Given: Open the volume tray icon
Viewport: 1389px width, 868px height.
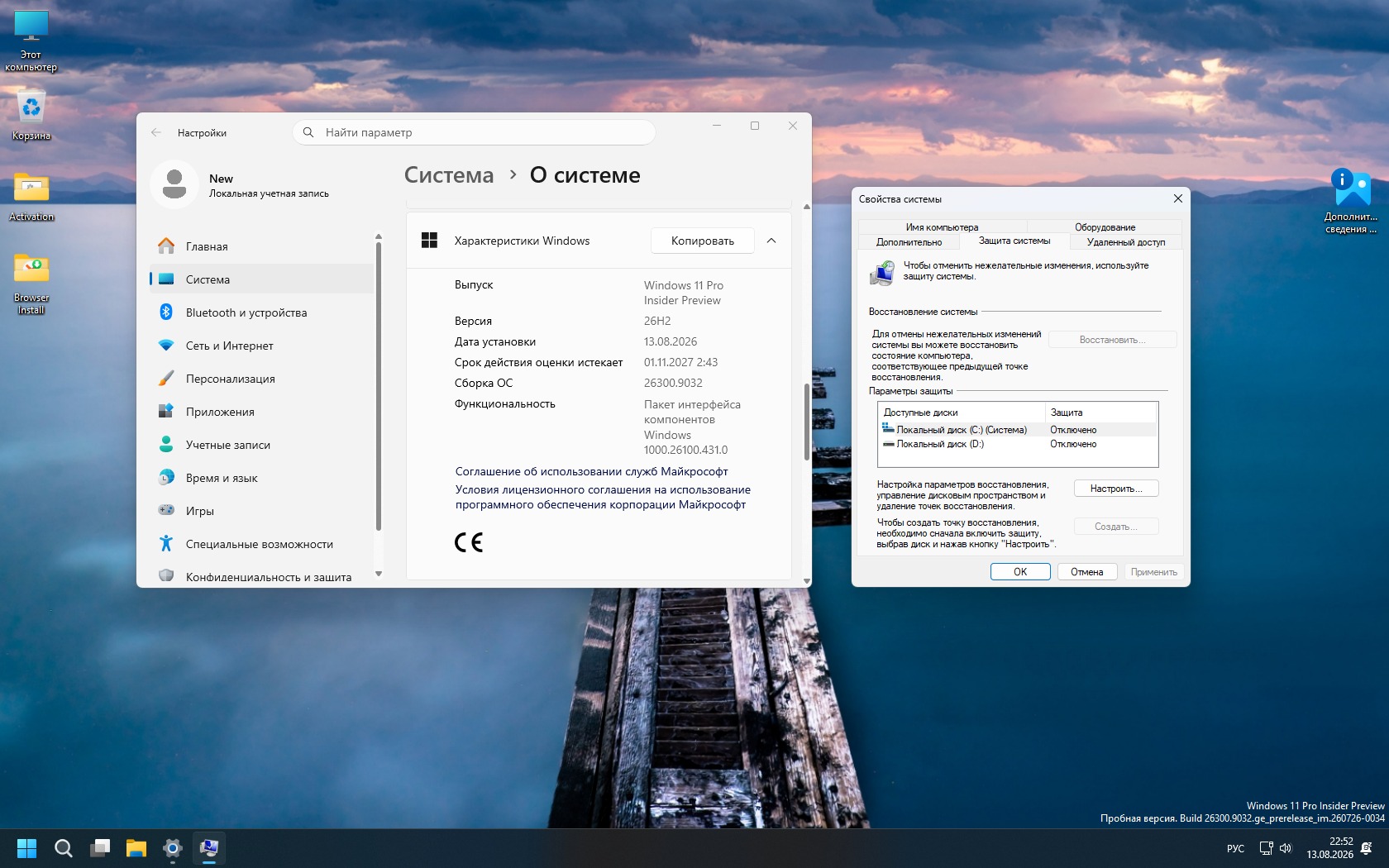Looking at the screenshot, I should (1286, 848).
